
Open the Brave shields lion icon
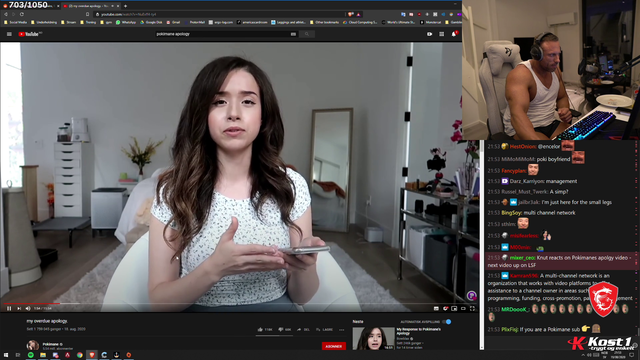[351, 14]
